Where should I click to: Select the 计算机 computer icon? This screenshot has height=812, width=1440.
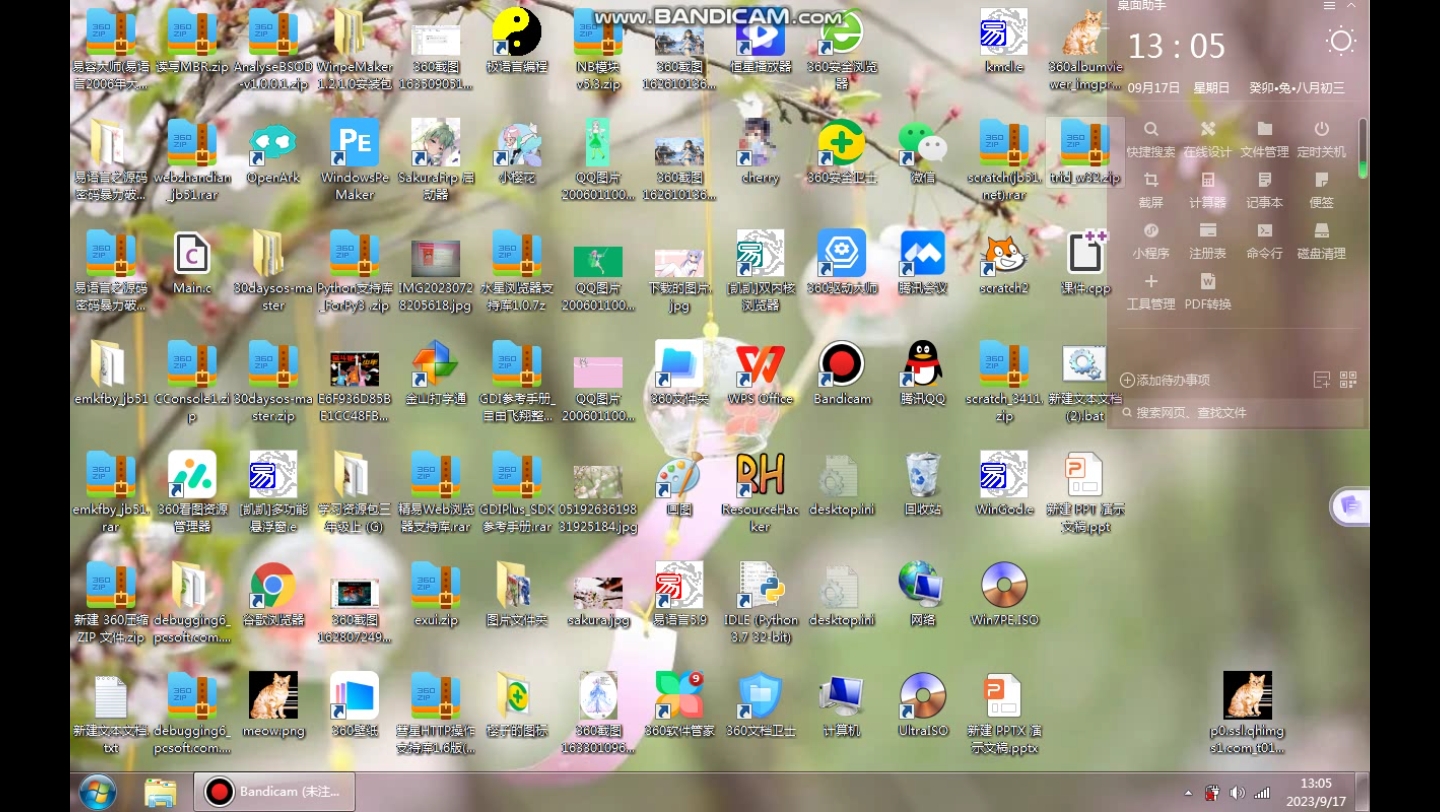pos(842,704)
